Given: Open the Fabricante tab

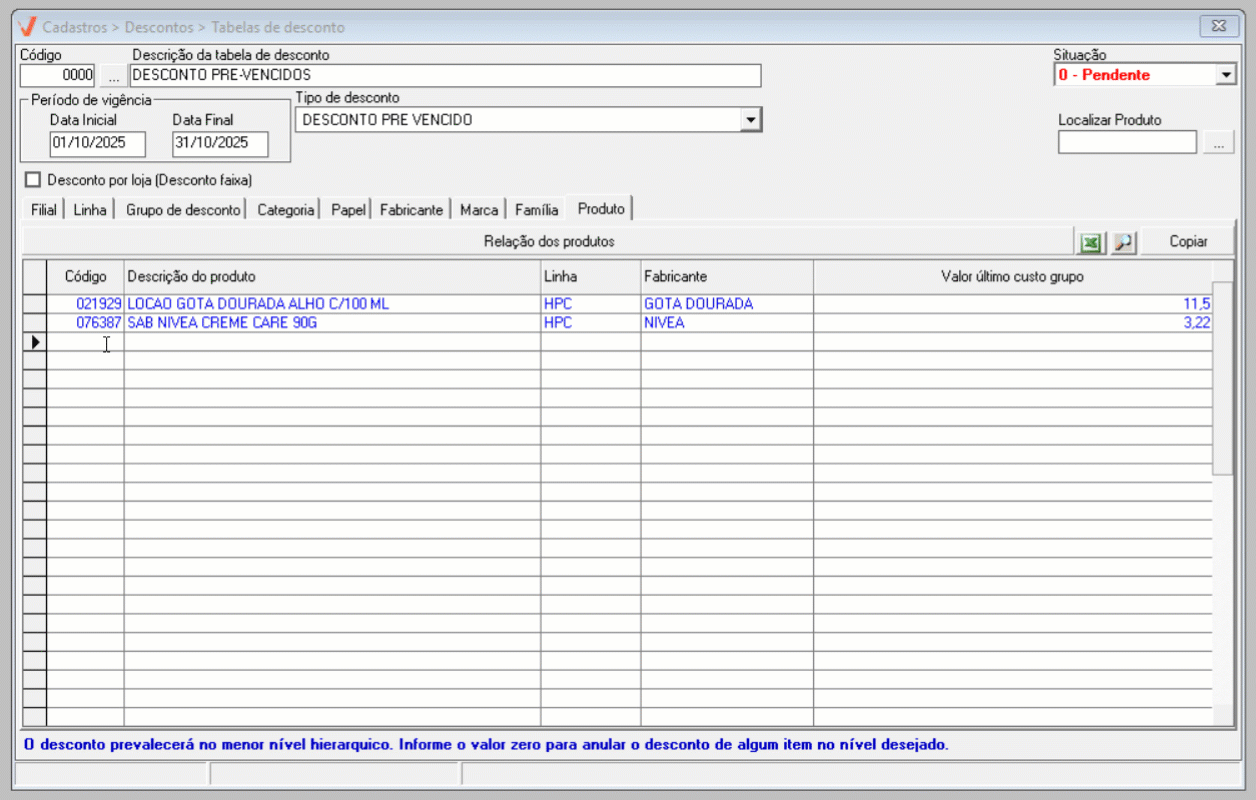Looking at the screenshot, I should click(411, 210).
